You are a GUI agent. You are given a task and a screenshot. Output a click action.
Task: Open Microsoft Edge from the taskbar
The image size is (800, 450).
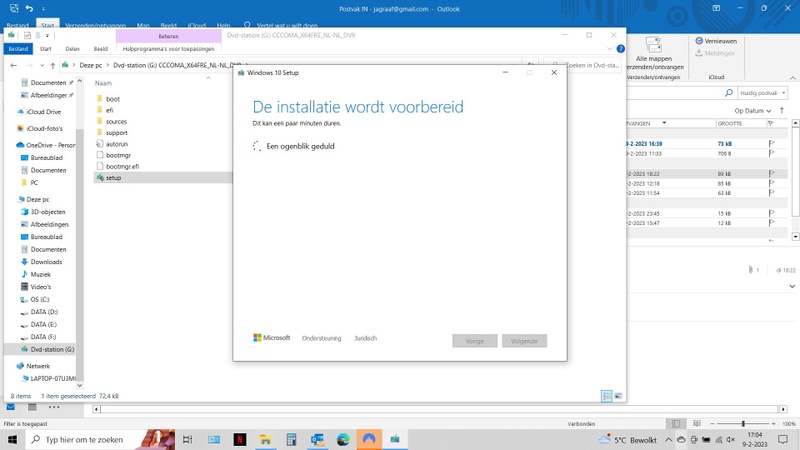(x=343, y=439)
